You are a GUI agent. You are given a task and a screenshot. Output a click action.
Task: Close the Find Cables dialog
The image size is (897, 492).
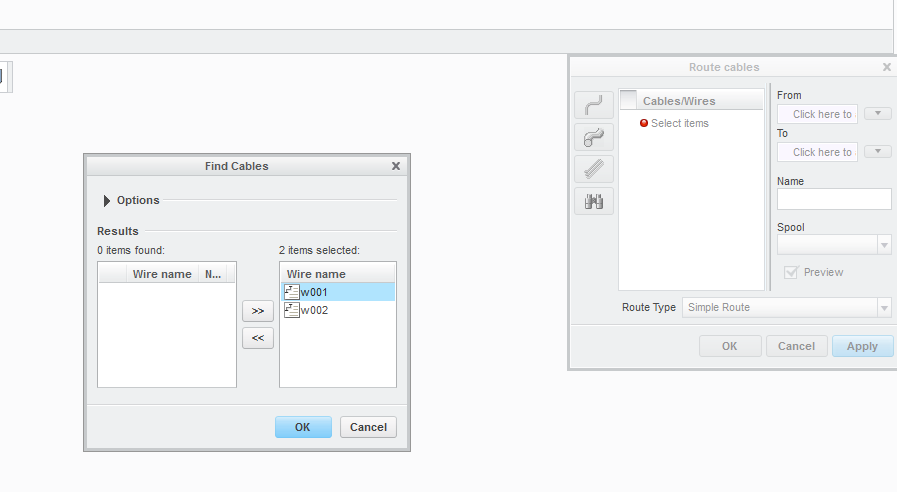(396, 166)
